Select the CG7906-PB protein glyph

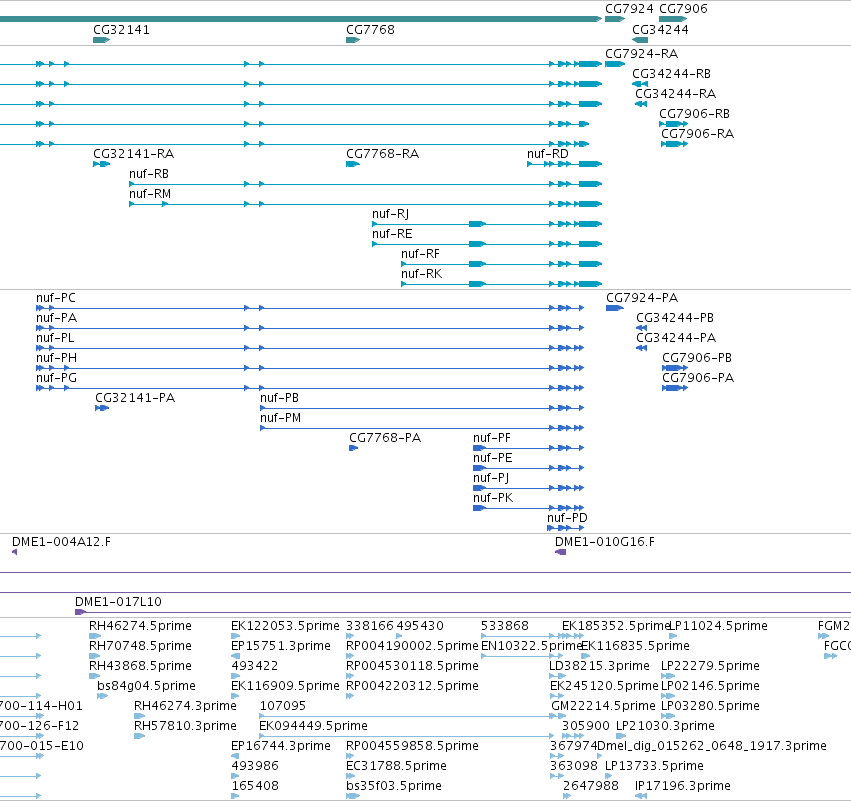[675, 368]
